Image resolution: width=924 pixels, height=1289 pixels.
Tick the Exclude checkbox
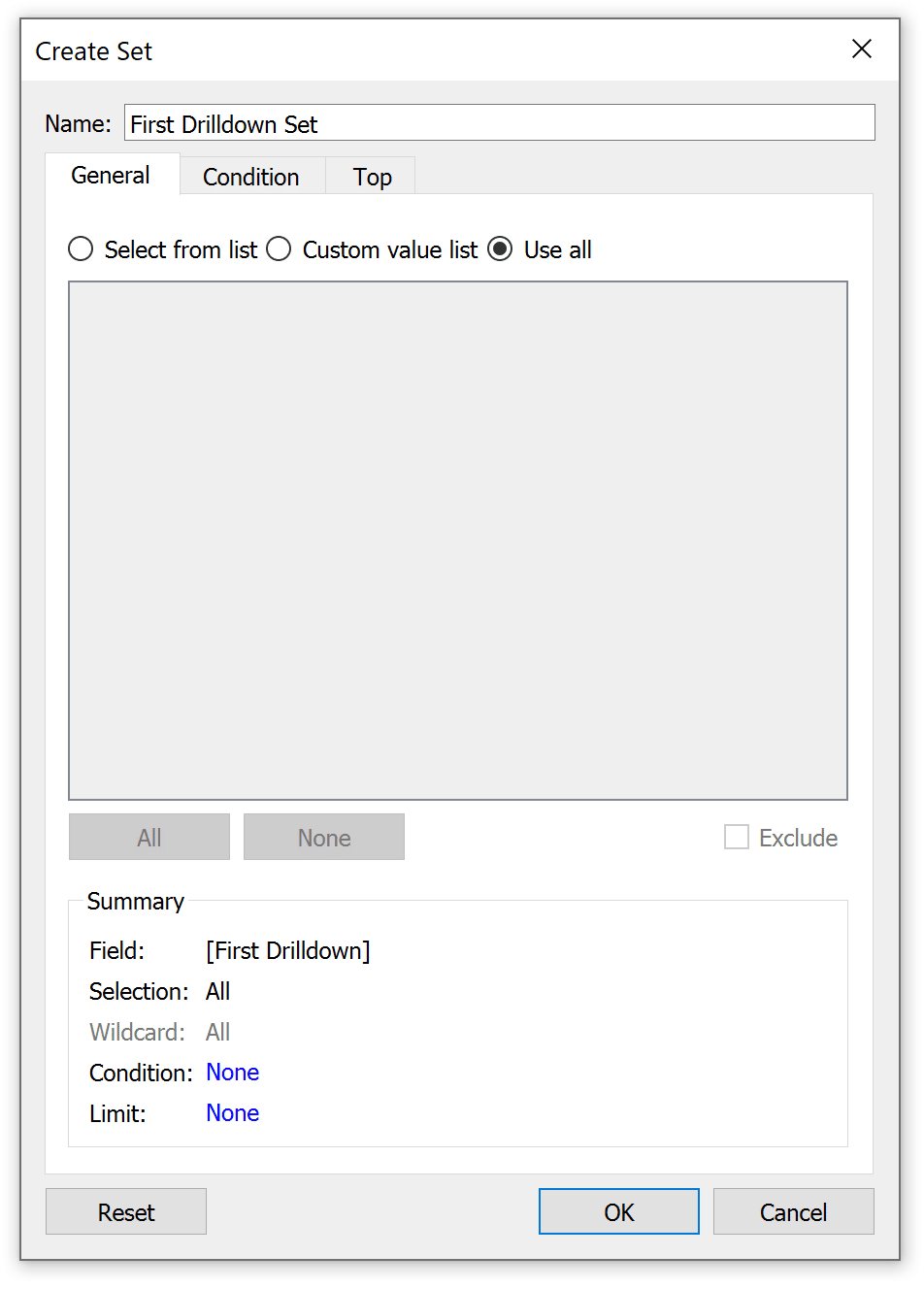click(x=737, y=837)
